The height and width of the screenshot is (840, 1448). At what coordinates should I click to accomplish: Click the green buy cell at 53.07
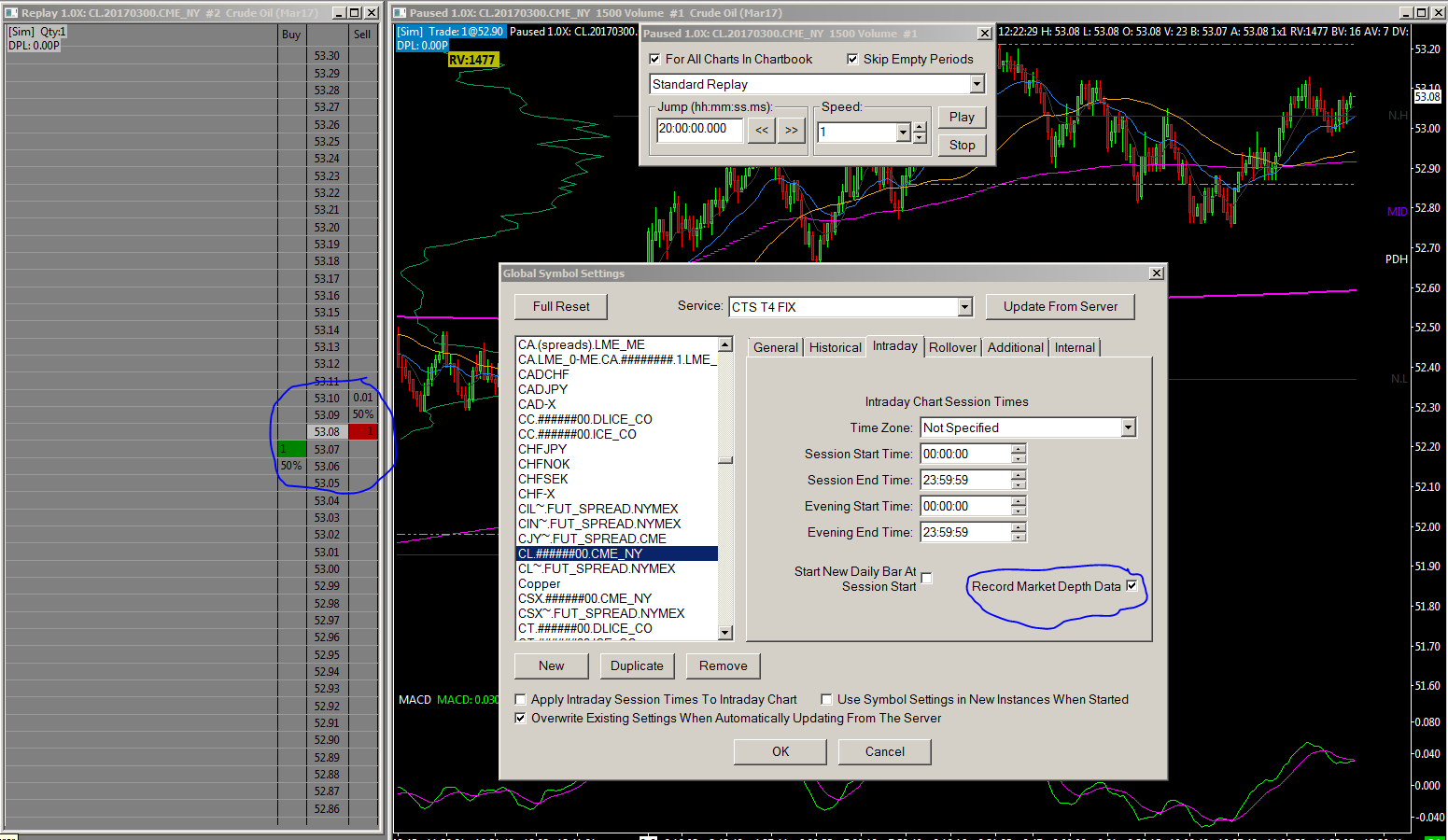click(291, 449)
